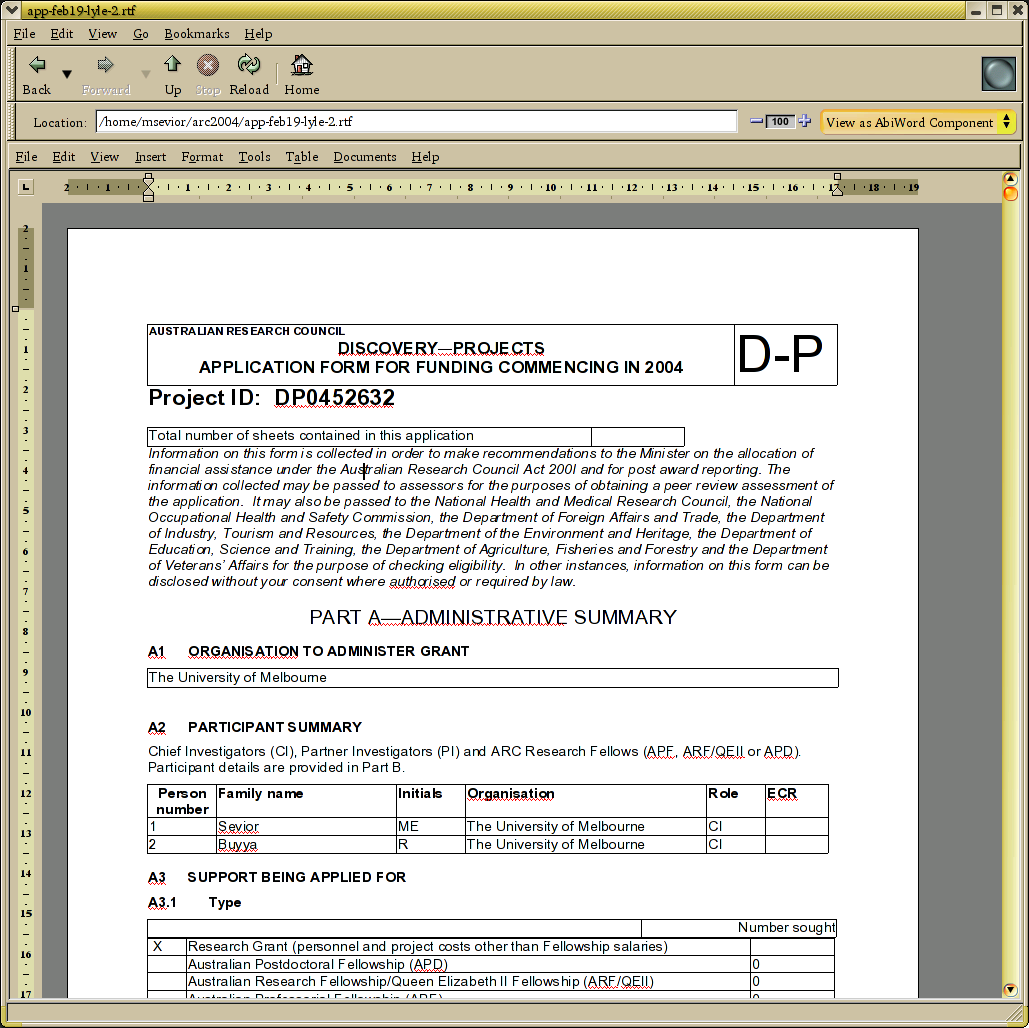Click the Up arrow toolbar icon

pos(173,66)
